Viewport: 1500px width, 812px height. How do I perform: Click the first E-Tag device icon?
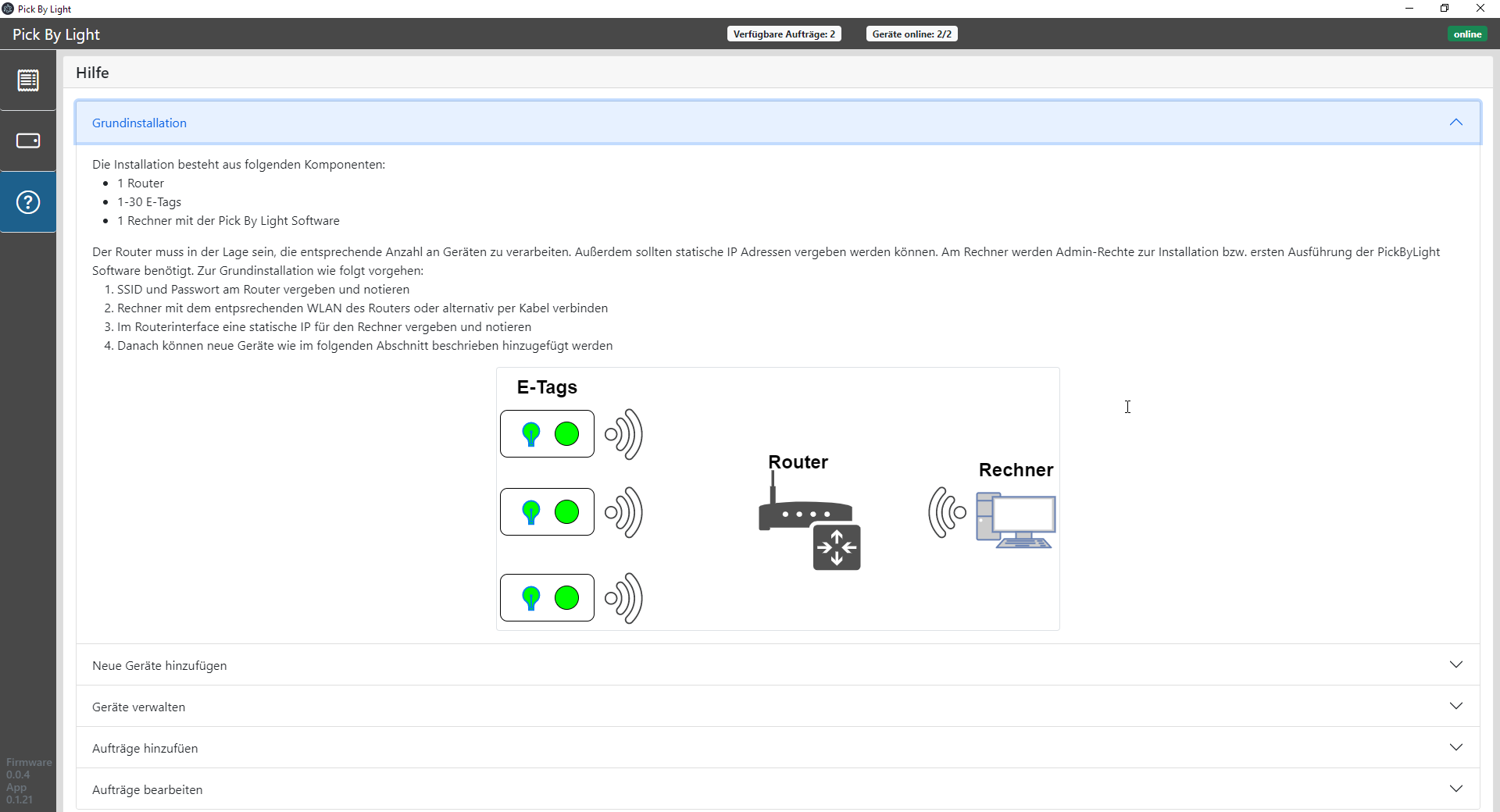point(547,434)
